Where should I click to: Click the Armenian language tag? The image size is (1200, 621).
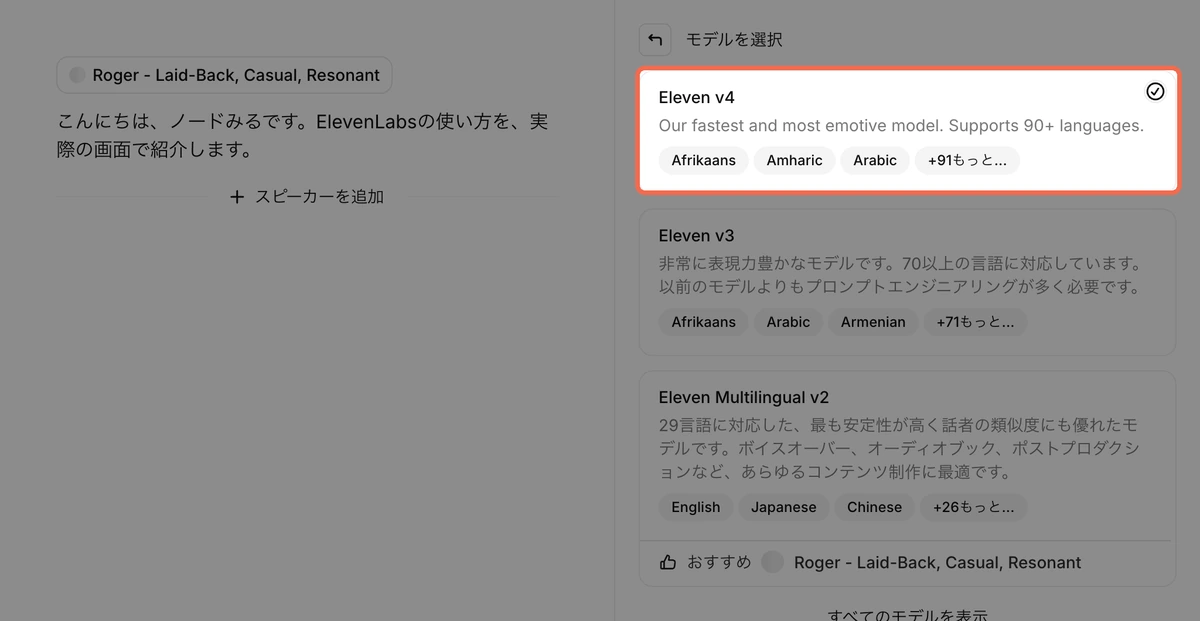pyautogui.click(x=873, y=322)
